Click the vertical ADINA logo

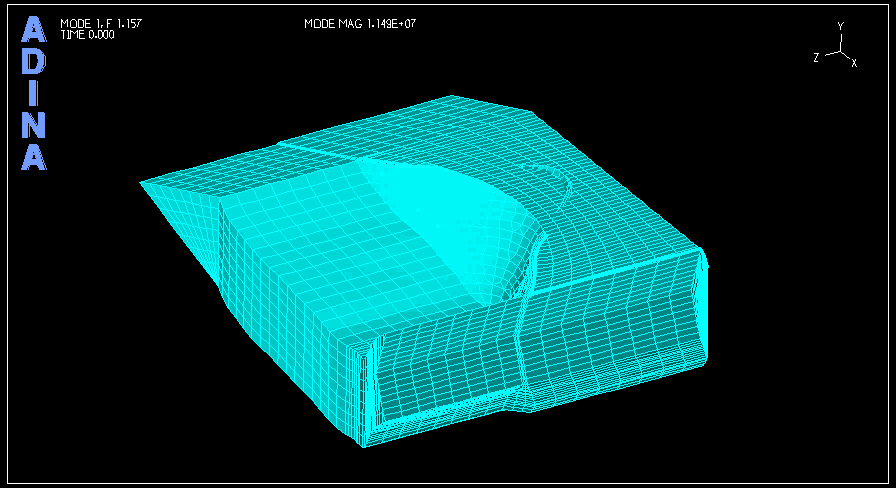[34, 93]
